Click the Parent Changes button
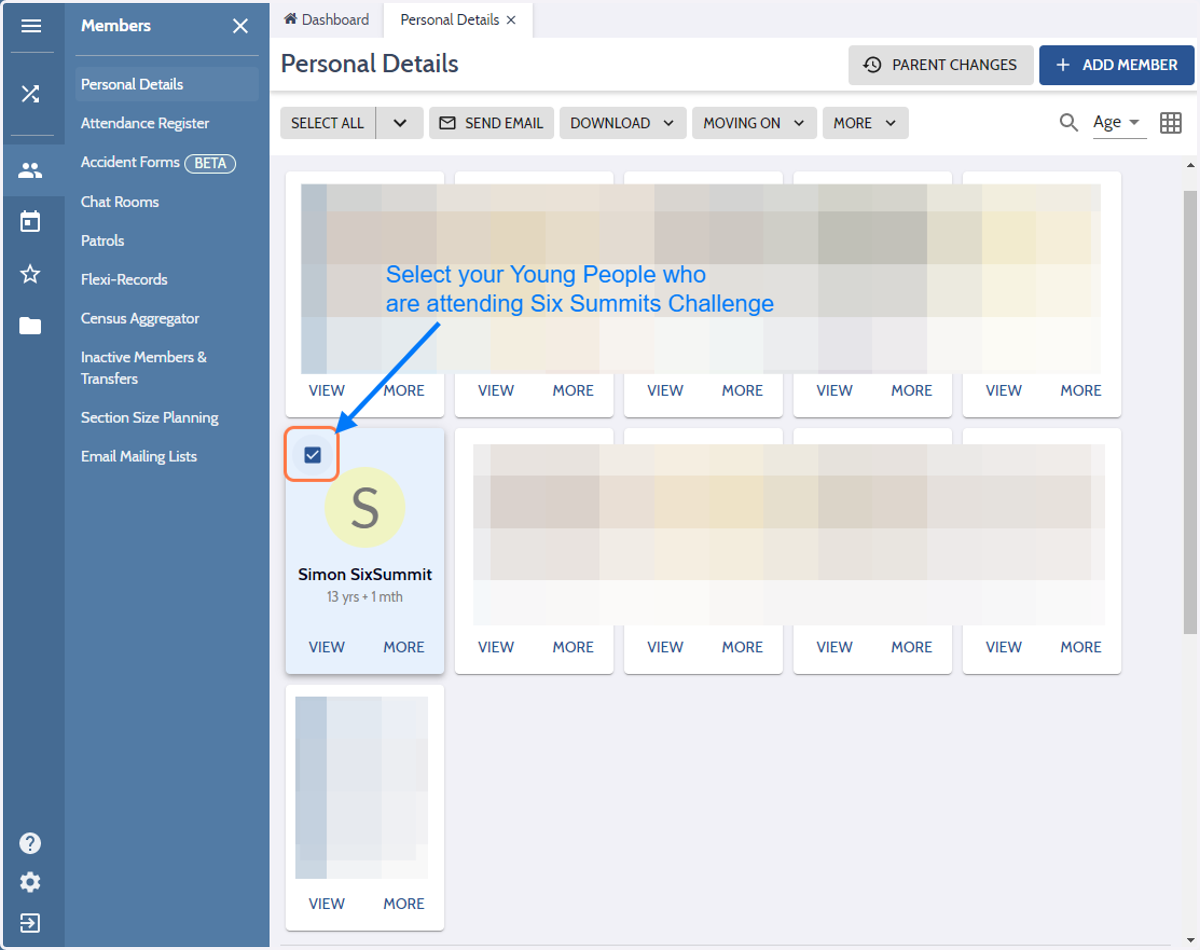The width and height of the screenshot is (1200, 950). point(940,65)
